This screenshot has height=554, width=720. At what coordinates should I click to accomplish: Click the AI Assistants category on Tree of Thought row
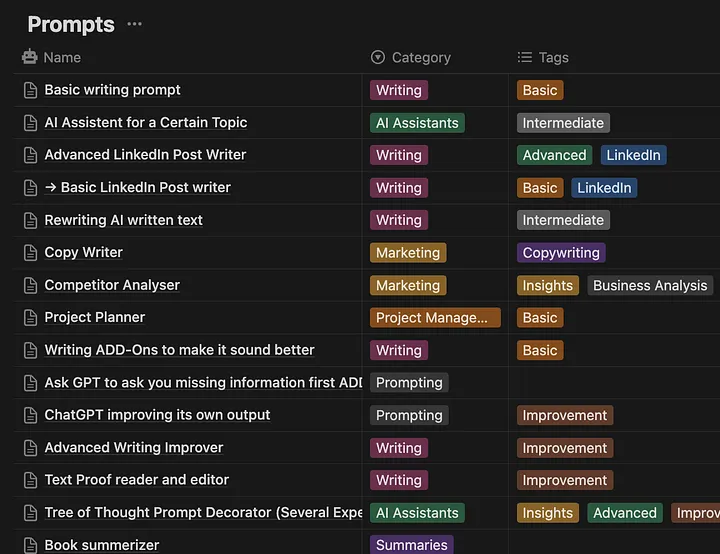417,513
